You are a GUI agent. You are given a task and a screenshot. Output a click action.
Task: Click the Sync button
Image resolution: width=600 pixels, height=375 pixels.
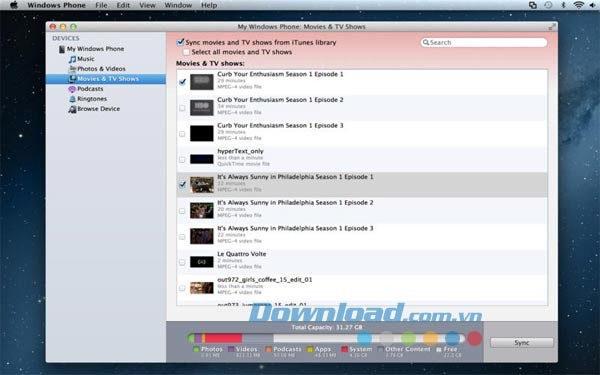click(522, 342)
